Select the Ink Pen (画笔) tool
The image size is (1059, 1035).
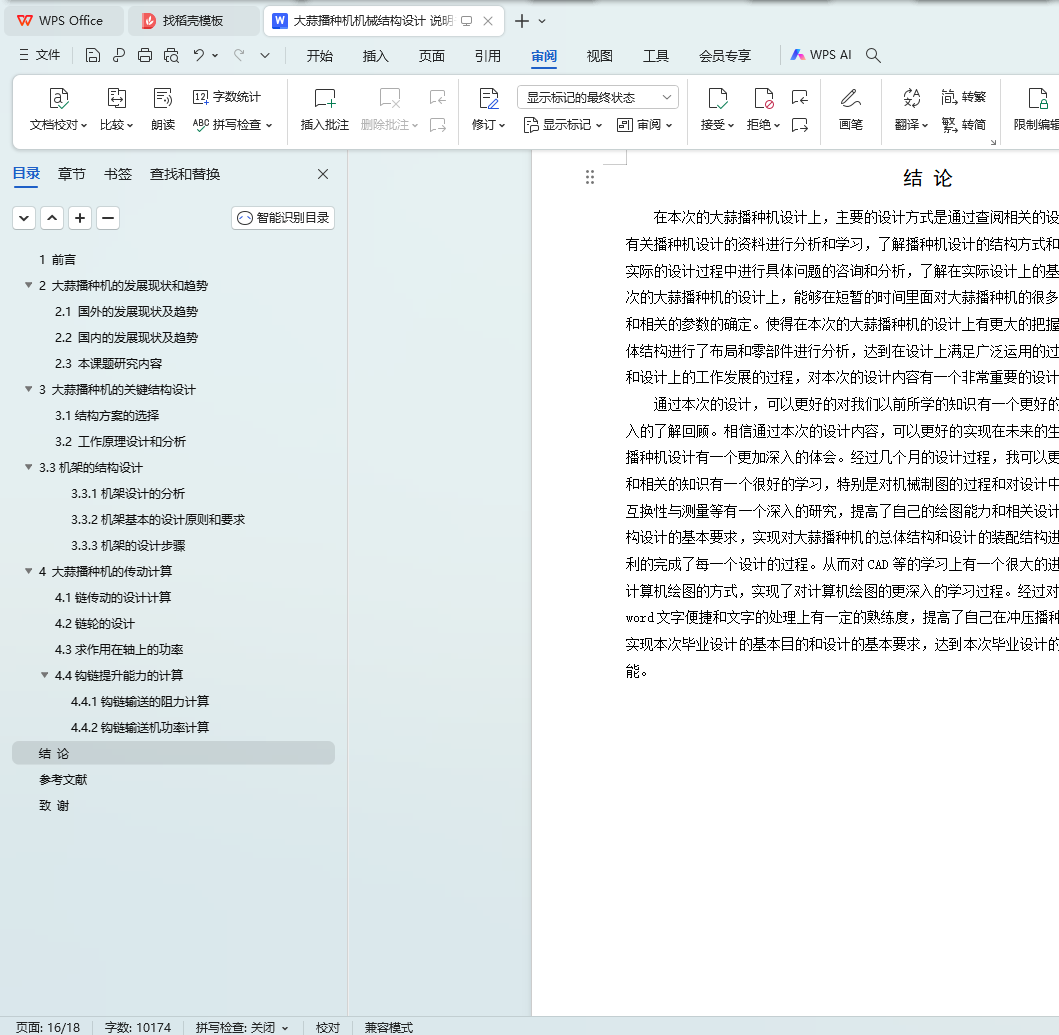(850, 109)
